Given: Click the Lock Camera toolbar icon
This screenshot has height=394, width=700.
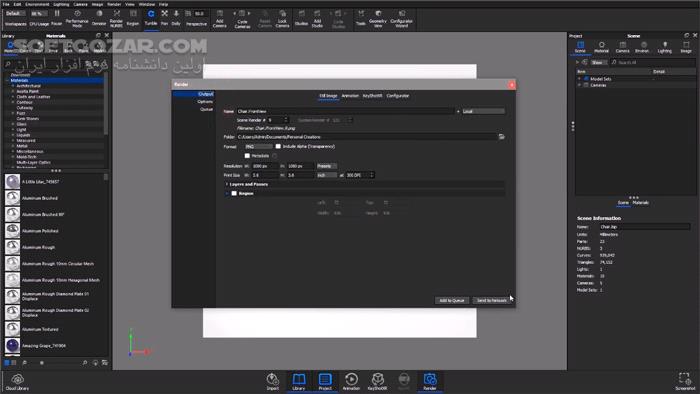Looking at the screenshot, I should point(282,18).
